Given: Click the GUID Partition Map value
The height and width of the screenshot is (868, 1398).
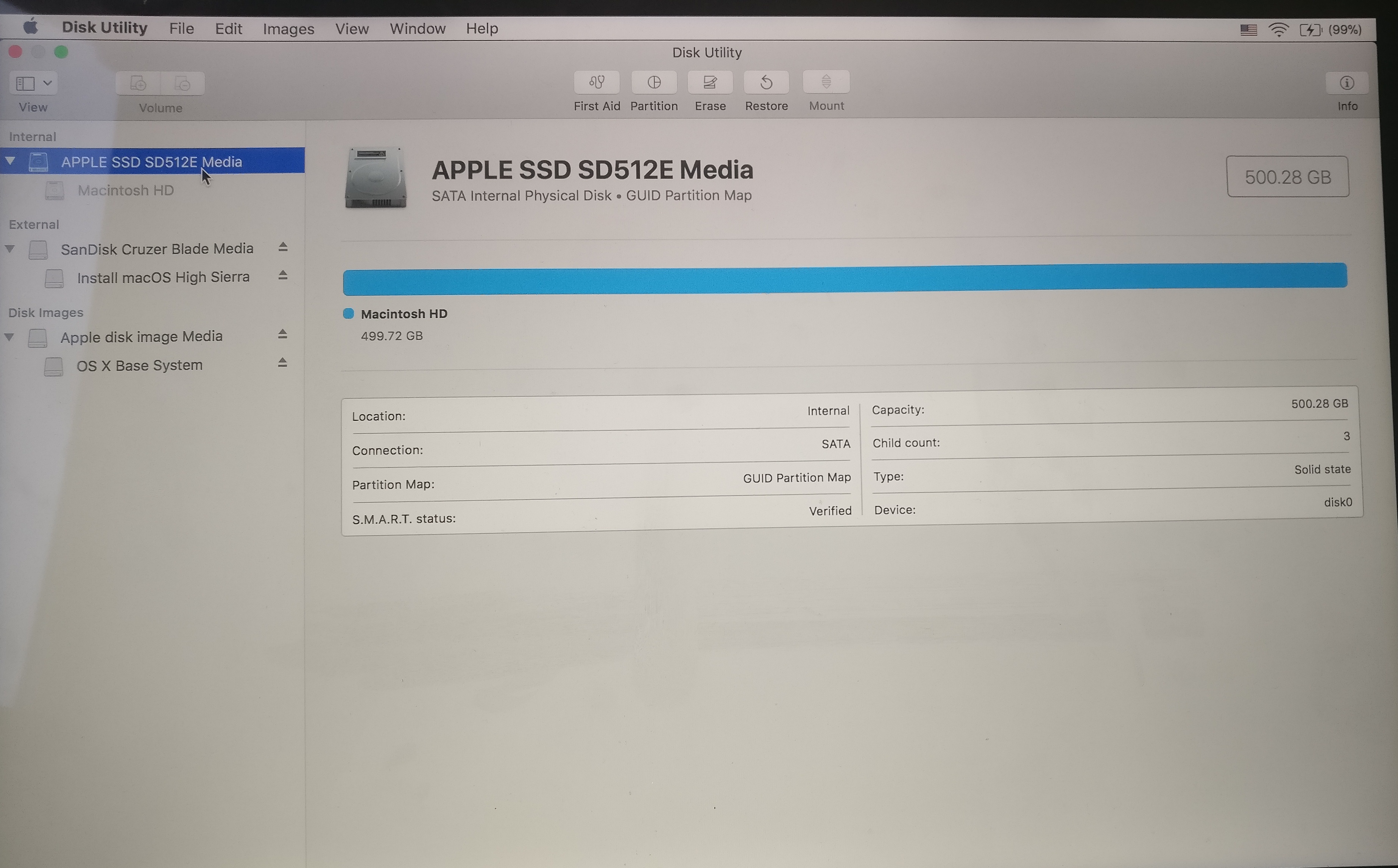Looking at the screenshot, I should [x=797, y=478].
